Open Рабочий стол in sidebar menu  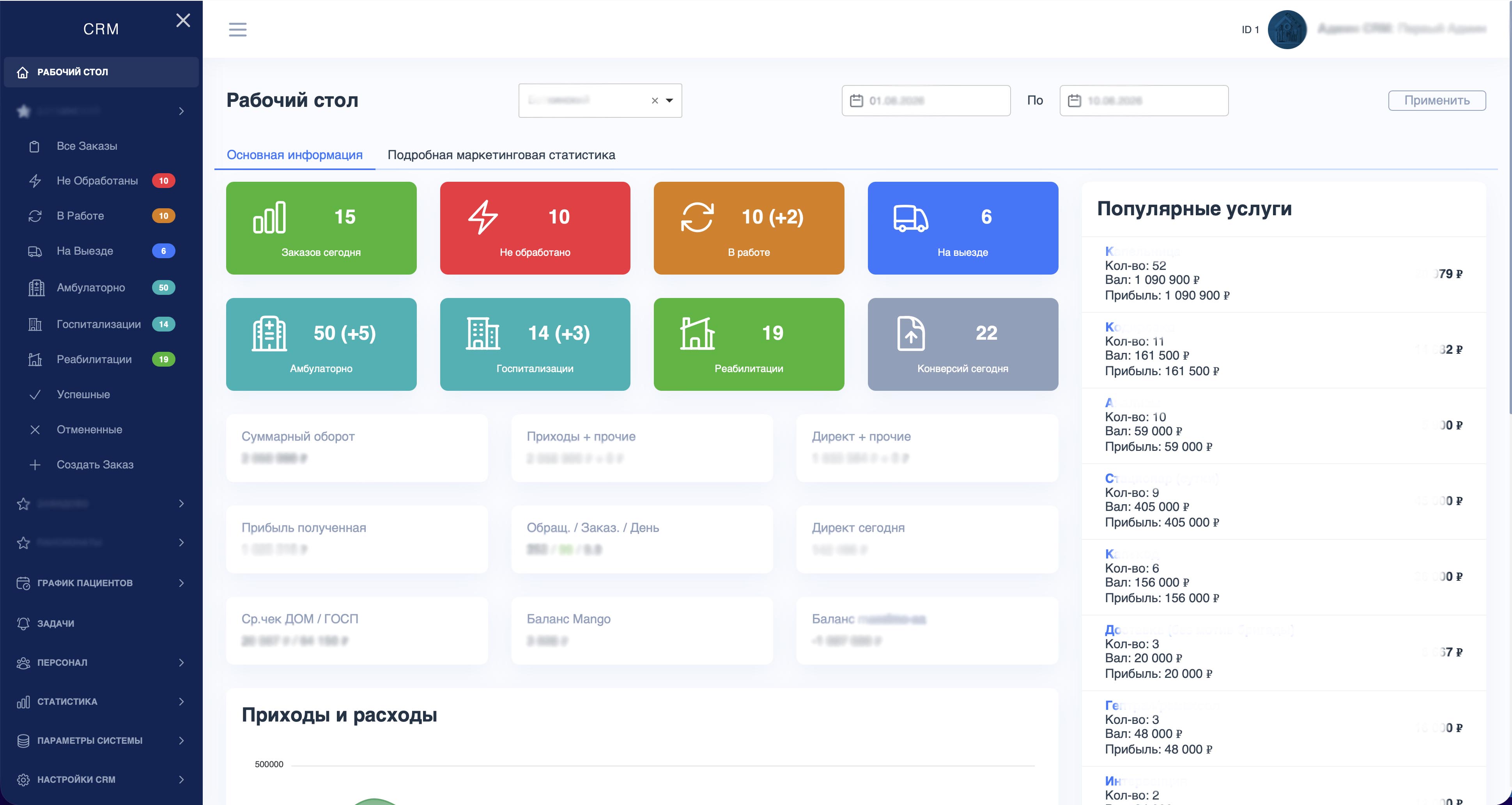tap(101, 72)
